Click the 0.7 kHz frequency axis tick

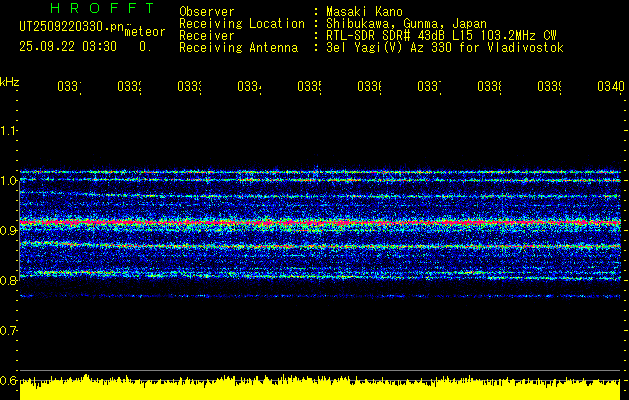click(9, 331)
